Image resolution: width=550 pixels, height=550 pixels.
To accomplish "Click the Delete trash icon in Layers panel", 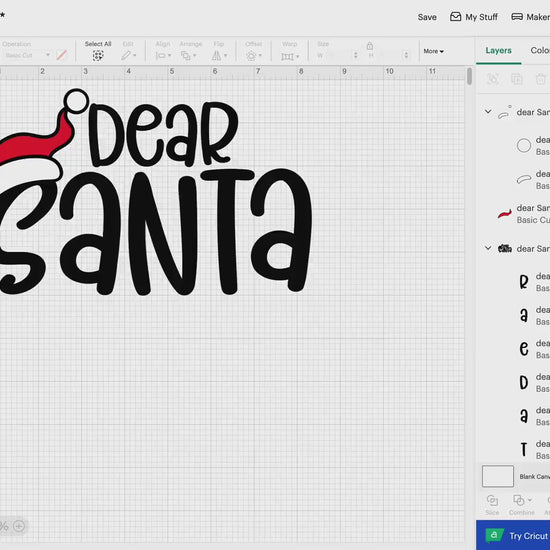I will (541, 79).
